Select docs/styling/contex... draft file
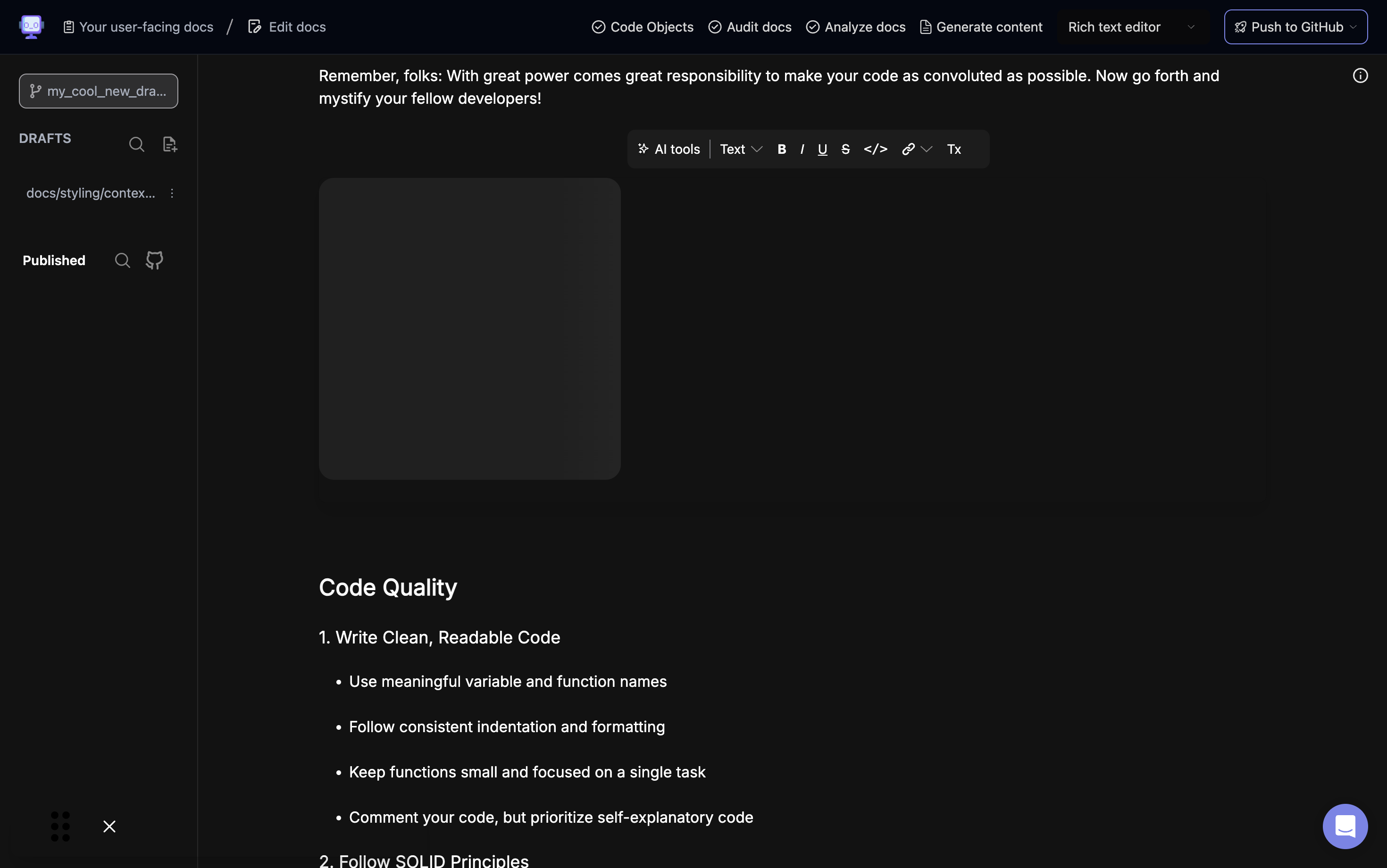This screenshot has width=1387, height=868. [x=91, y=193]
